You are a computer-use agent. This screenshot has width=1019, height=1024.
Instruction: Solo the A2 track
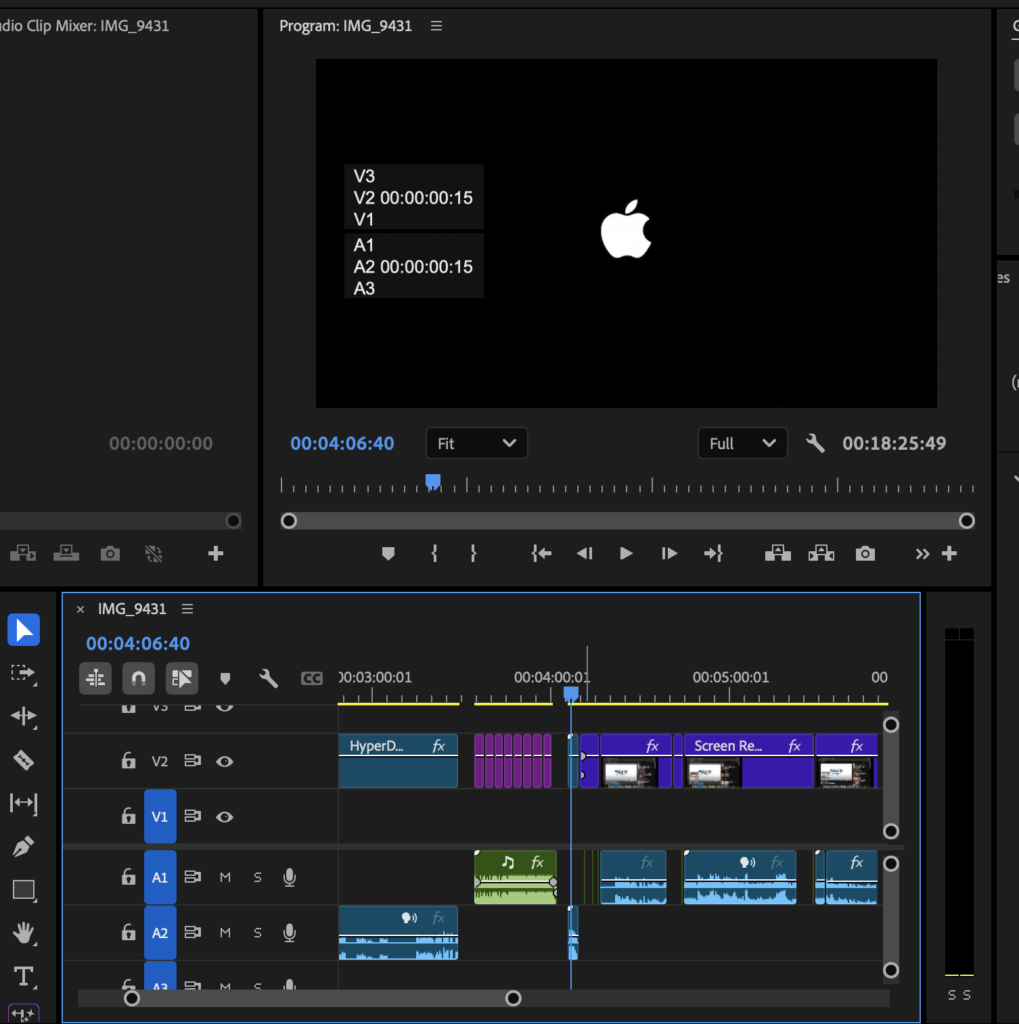257,933
